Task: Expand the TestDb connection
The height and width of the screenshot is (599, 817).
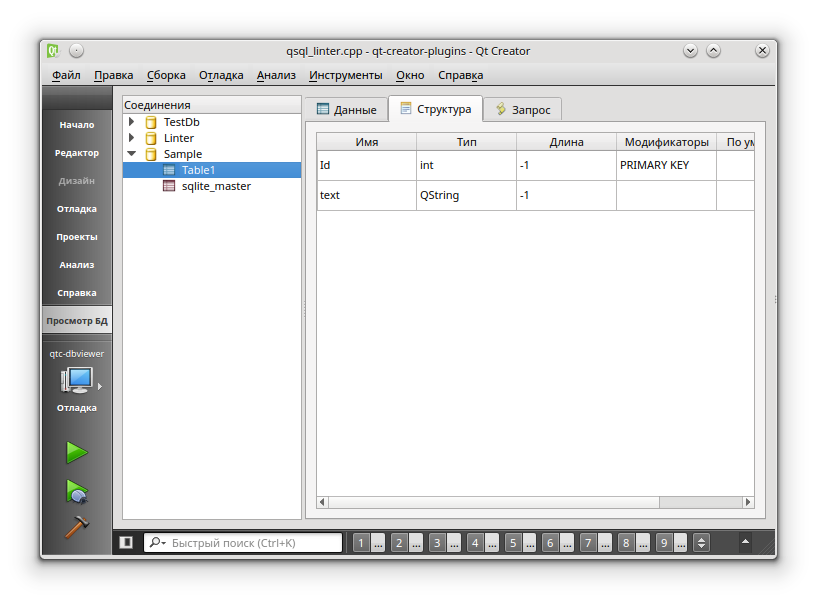Action: coord(132,122)
